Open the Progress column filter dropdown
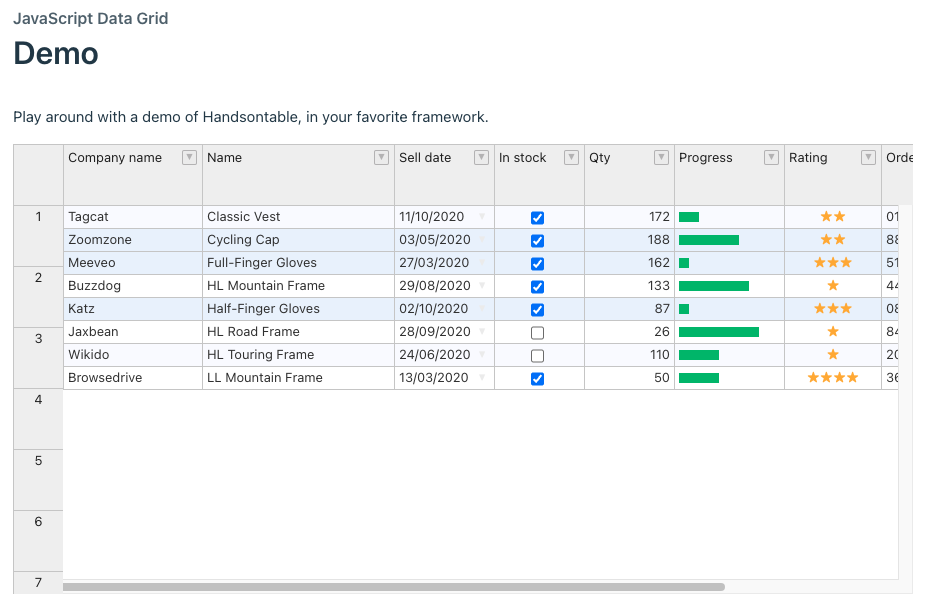Screen dimensions: 928x608 [x=772, y=157]
